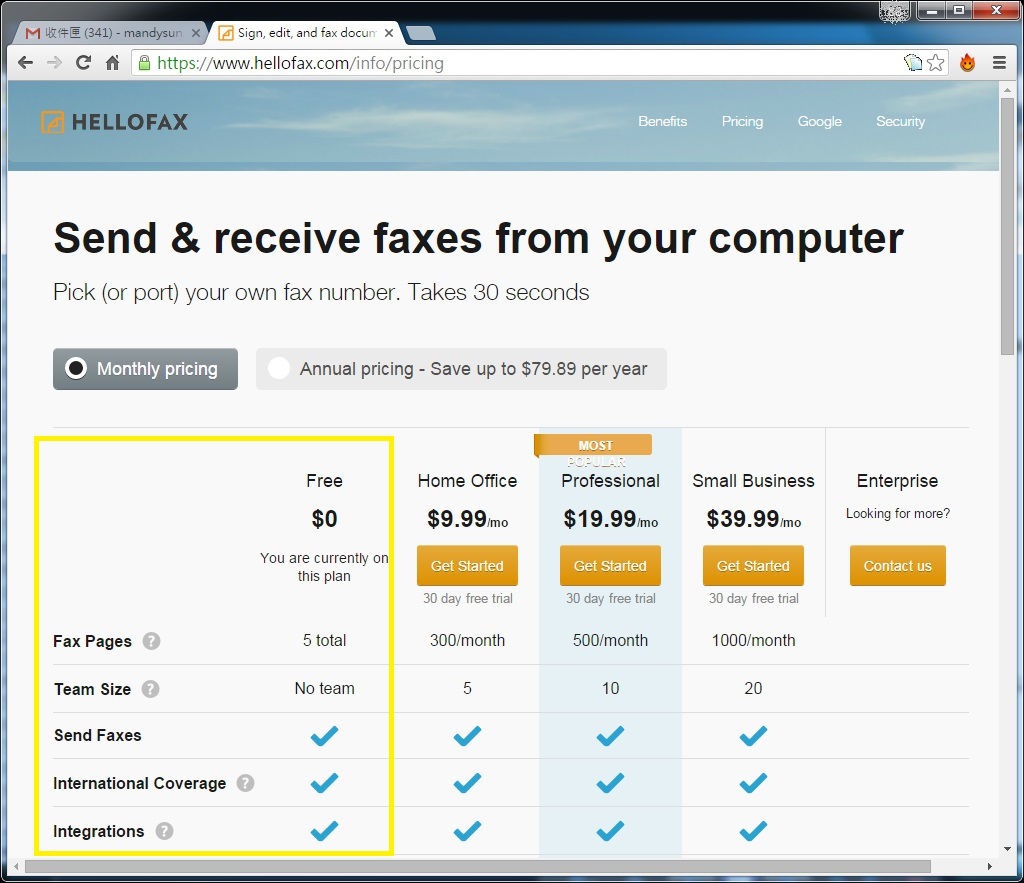Show help for Fax Pages

152,641
